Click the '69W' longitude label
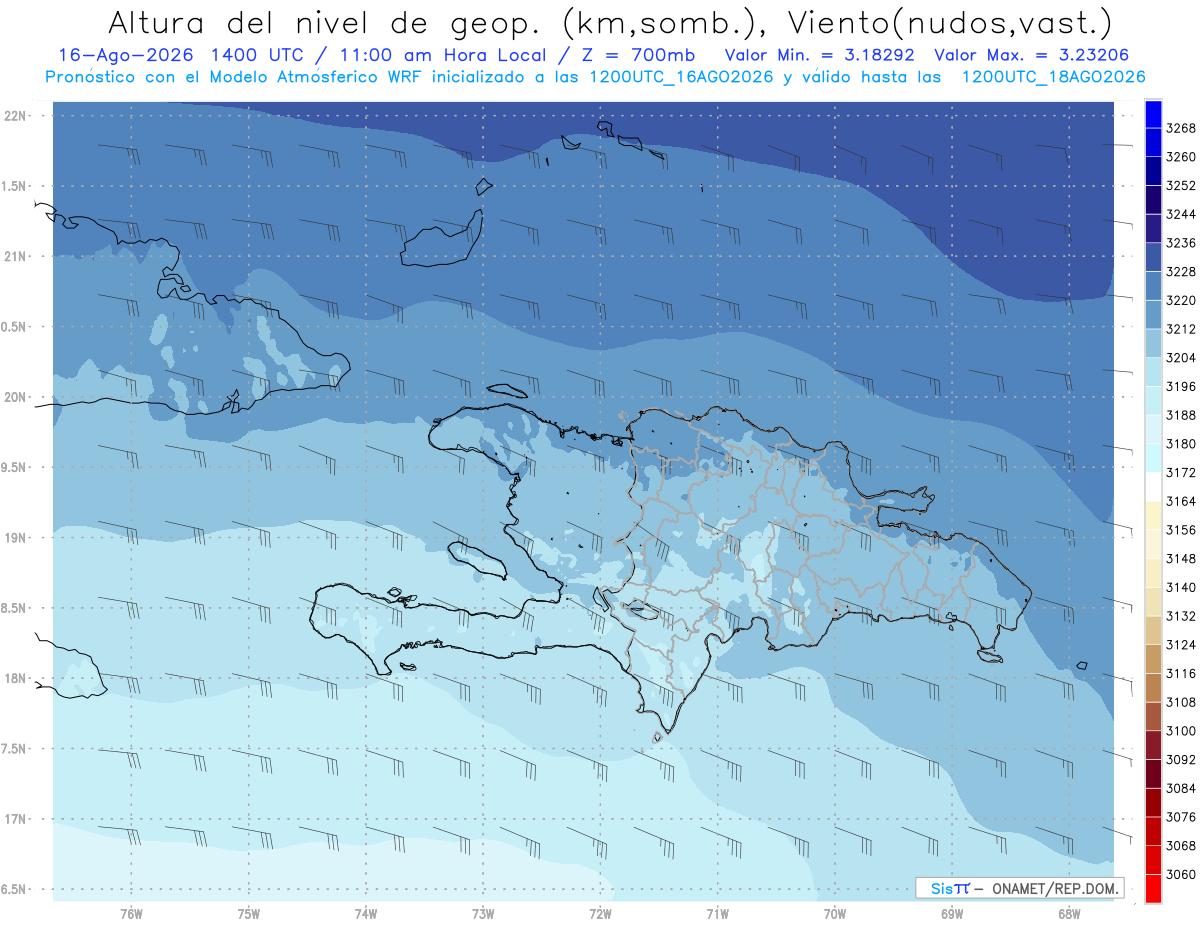 click(952, 913)
